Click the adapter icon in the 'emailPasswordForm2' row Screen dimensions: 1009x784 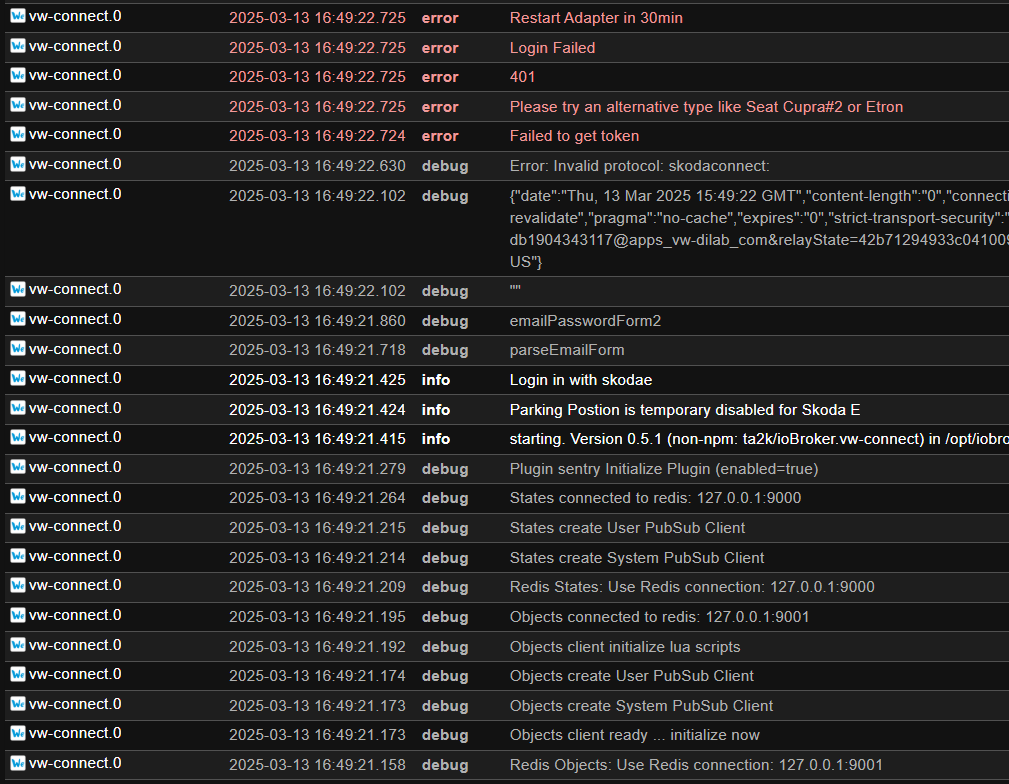[18, 320]
